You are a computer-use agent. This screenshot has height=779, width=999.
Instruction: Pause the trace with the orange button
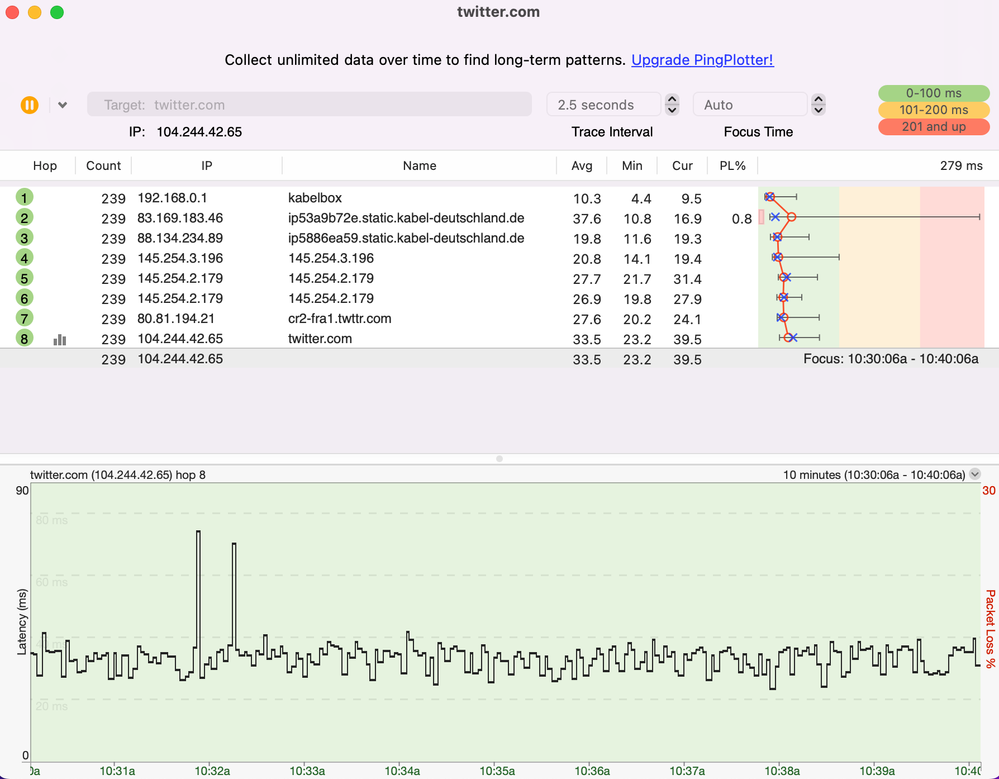[29, 104]
